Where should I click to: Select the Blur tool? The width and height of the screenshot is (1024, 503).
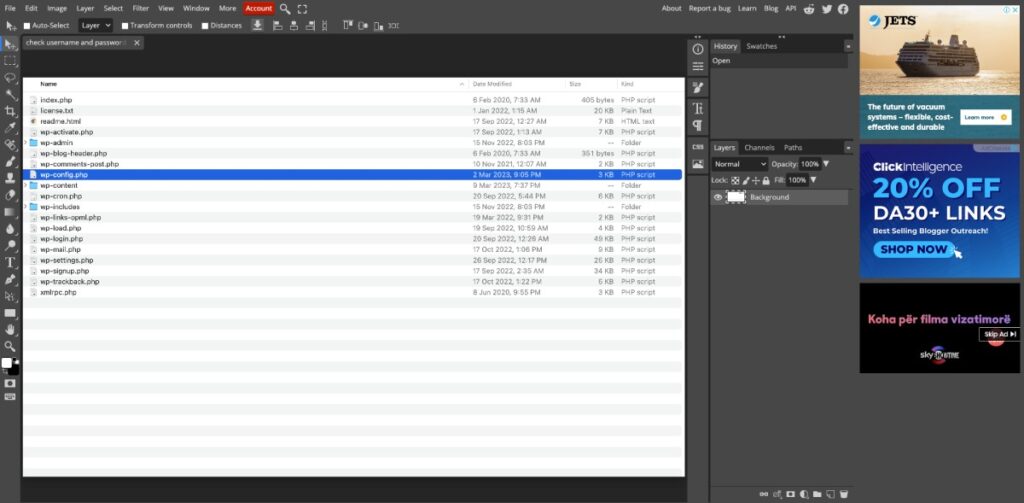pyautogui.click(x=10, y=229)
